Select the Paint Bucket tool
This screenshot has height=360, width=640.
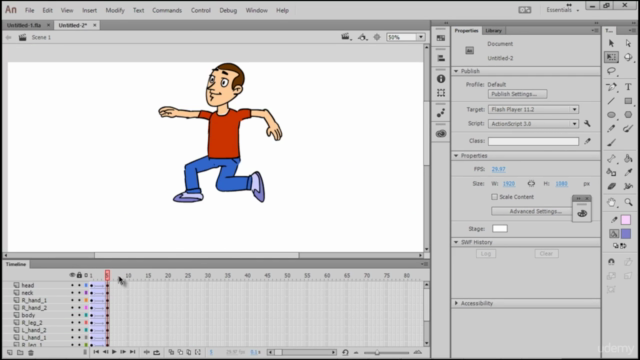[628, 159]
